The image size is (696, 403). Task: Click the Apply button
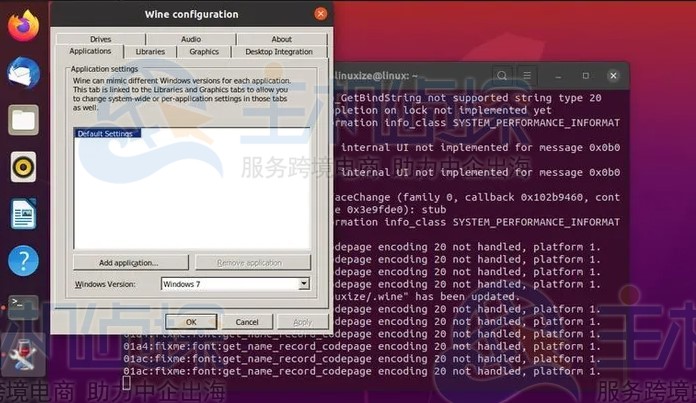pyautogui.click(x=303, y=322)
